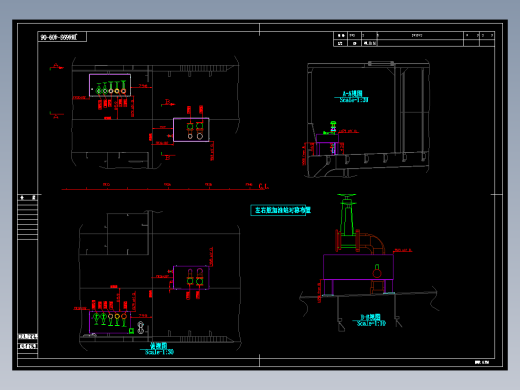
Task: Select five-valve purple box in upper plan
Action: pos(110,85)
